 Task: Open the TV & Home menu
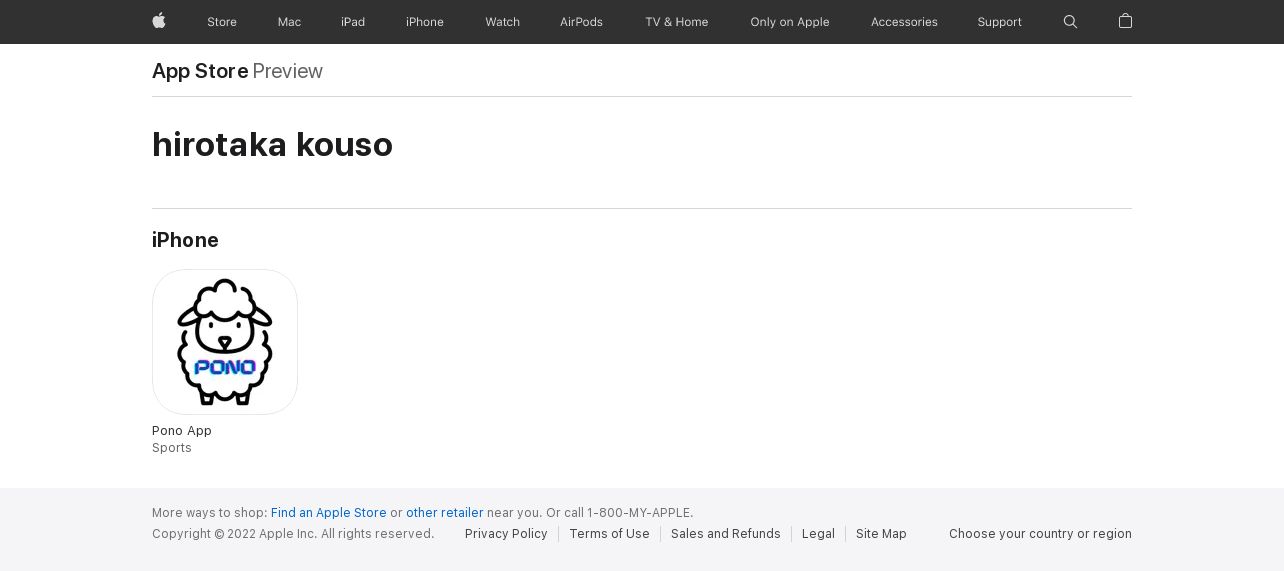tap(677, 22)
